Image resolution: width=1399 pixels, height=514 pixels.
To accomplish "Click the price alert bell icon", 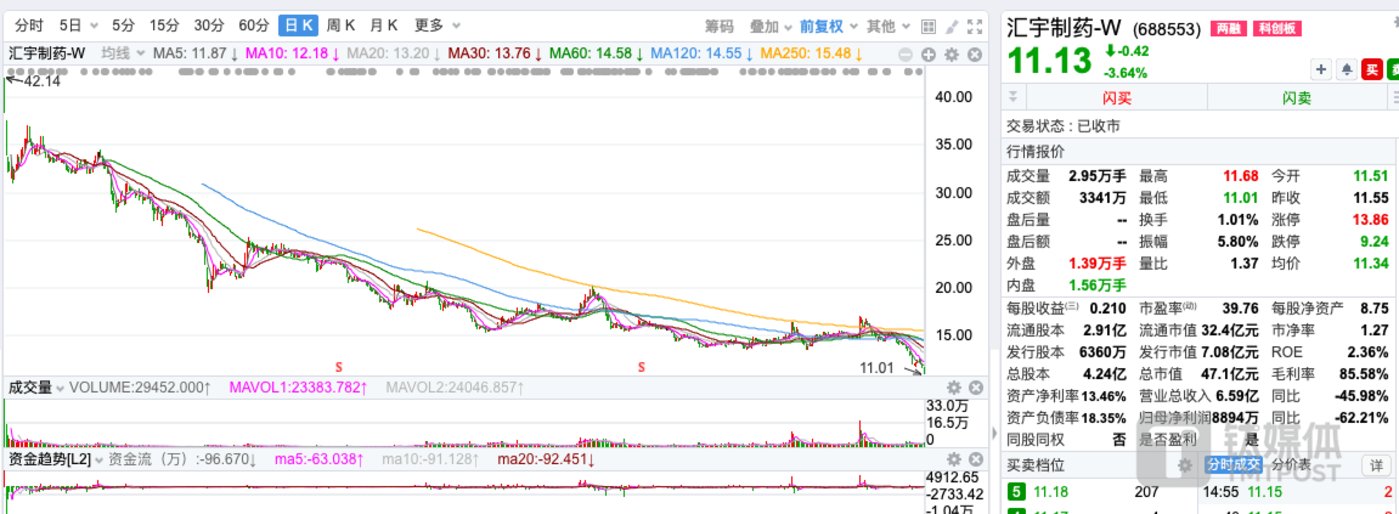I will pyautogui.click(x=1346, y=69).
